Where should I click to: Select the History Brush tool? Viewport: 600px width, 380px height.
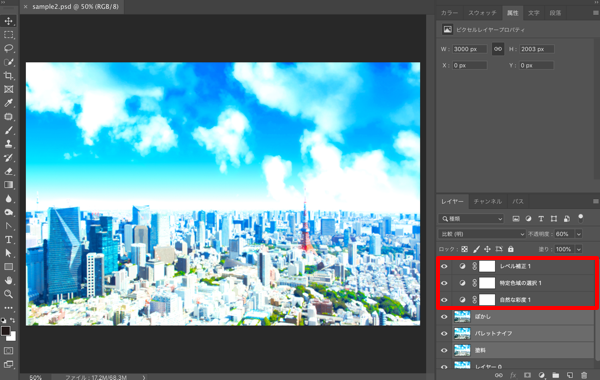tap(8, 158)
